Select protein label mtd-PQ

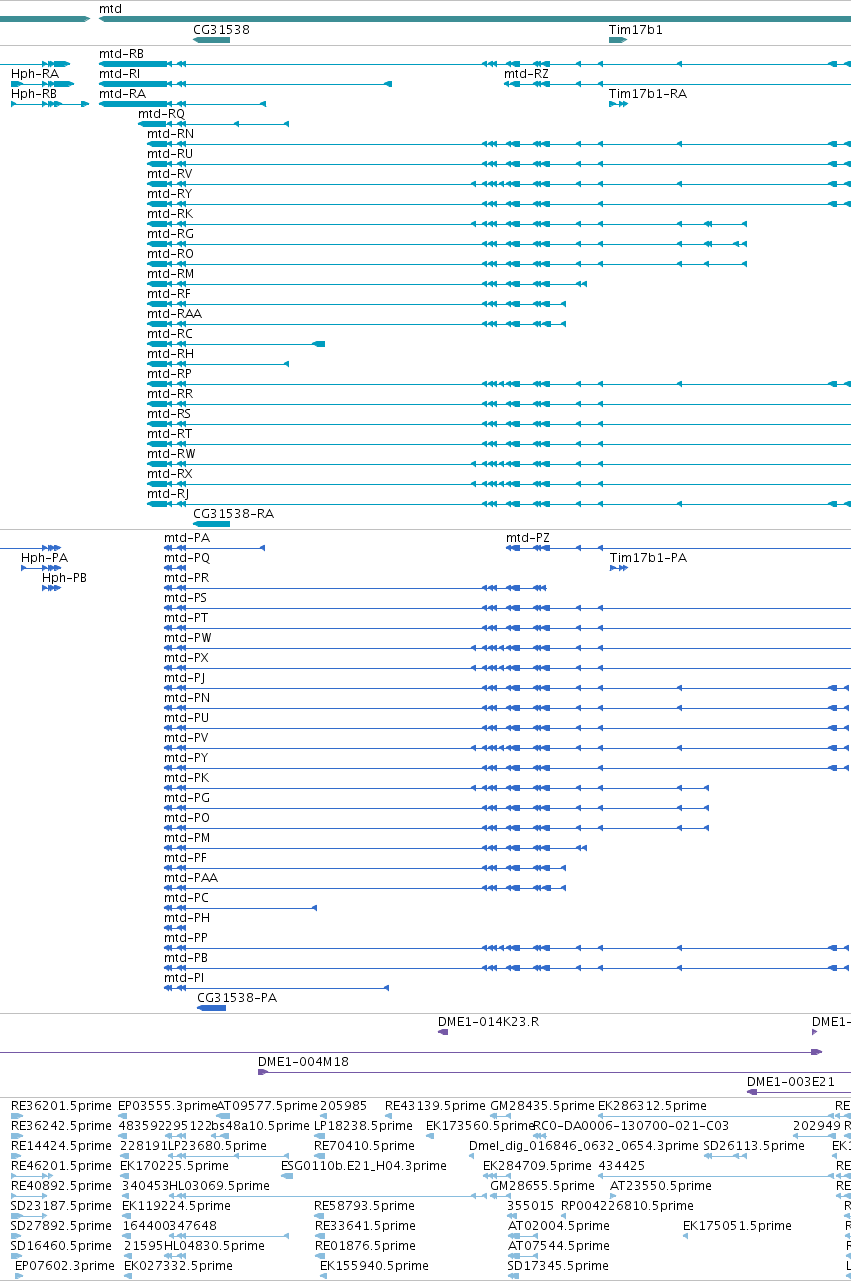[187, 557]
